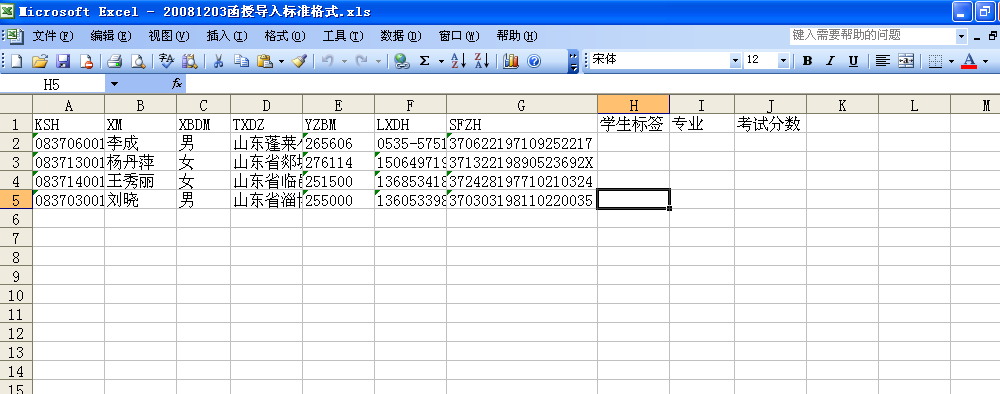This screenshot has height=394, width=1000.
Task: Click the Redo arrow icon
Action: coord(362,61)
